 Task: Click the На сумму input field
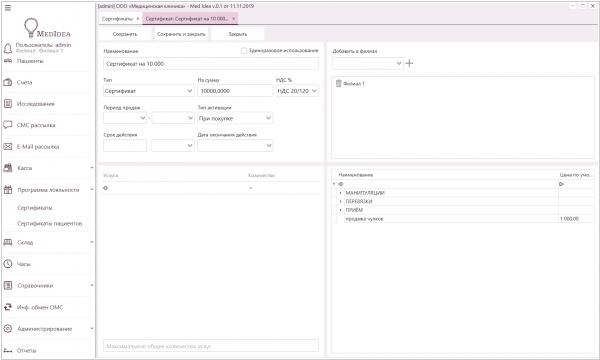(235, 91)
